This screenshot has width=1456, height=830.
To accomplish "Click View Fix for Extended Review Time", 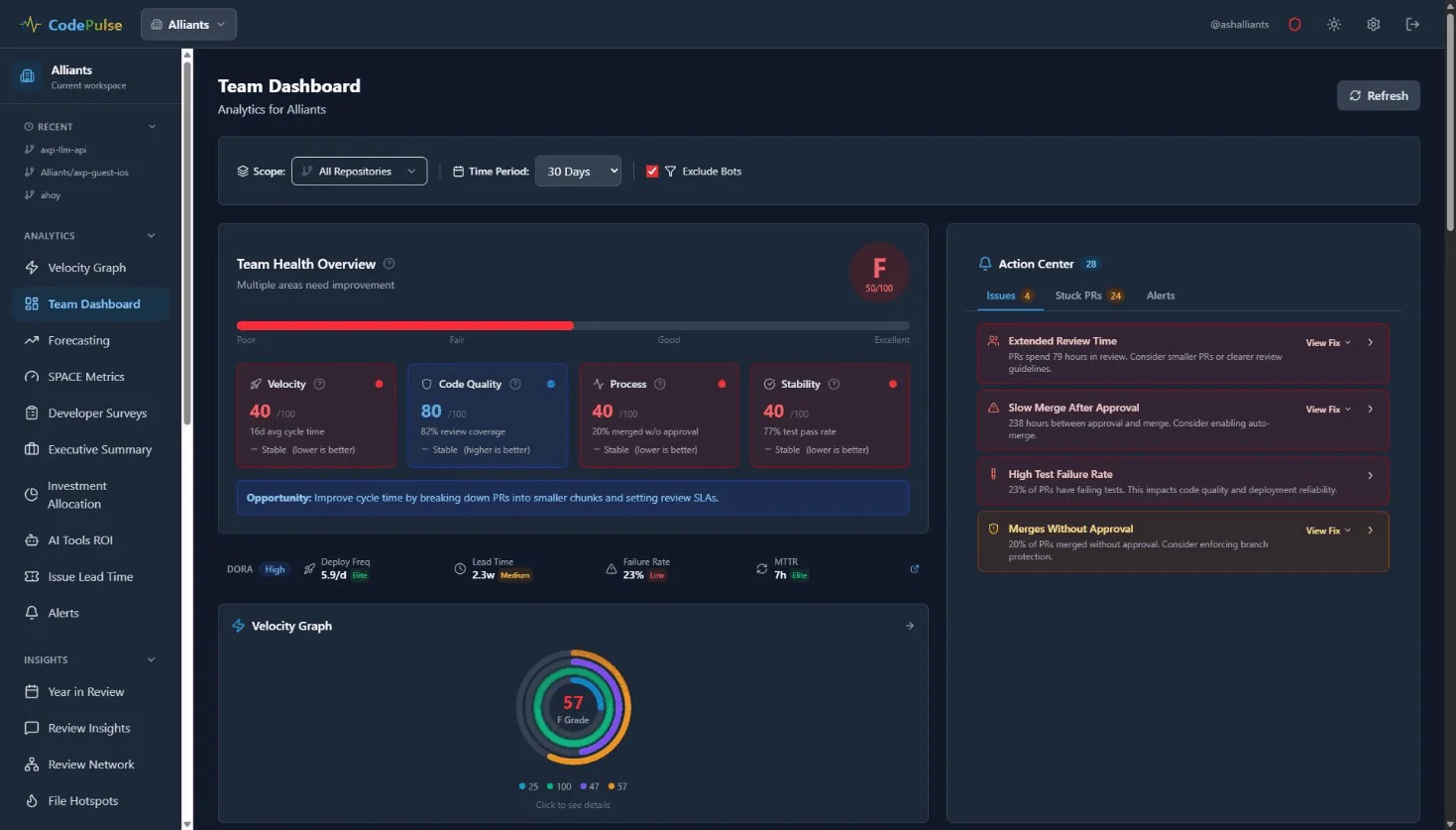I will (x=1323, y=342).
